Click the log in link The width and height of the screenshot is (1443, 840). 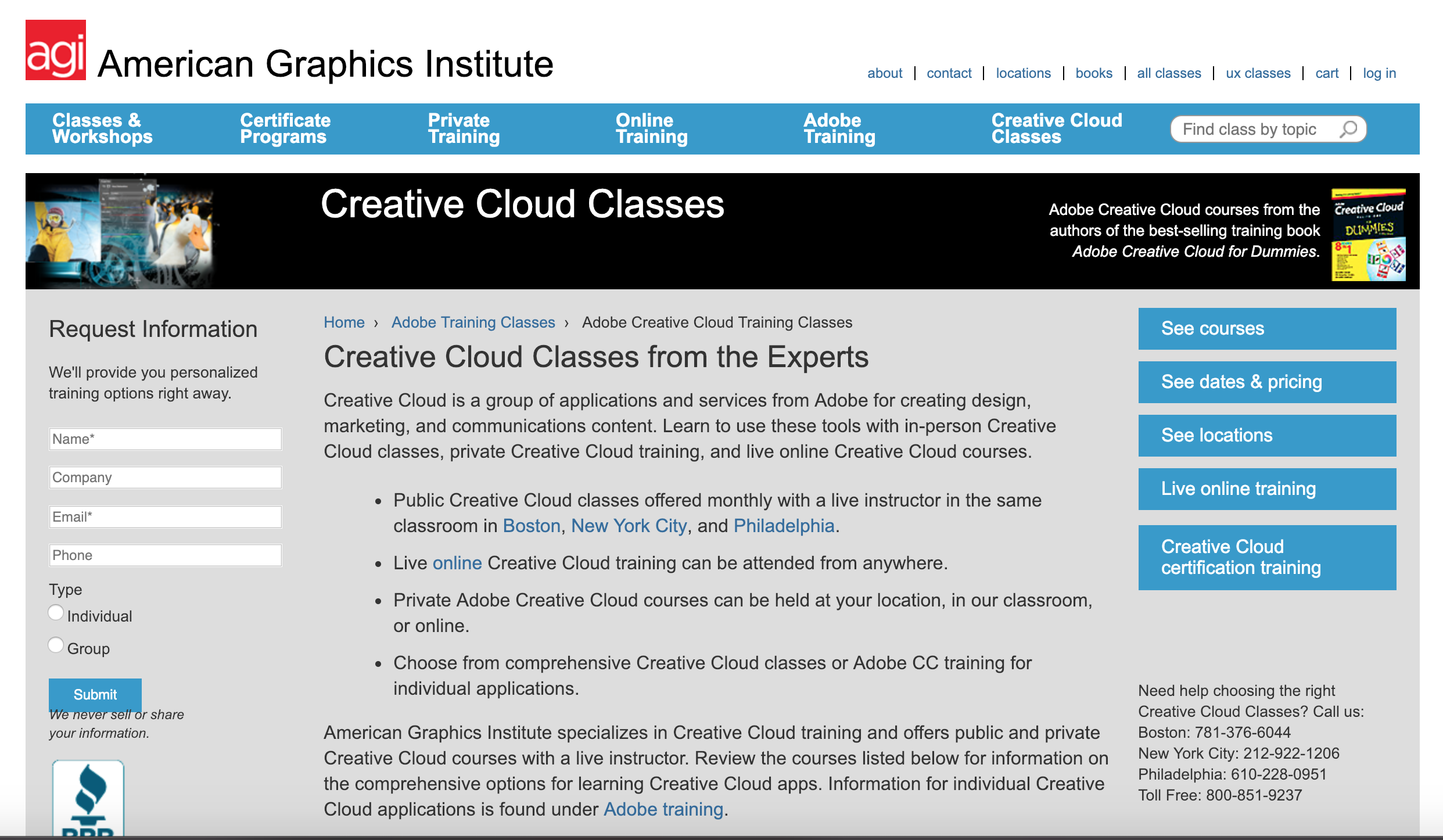pyautogui.click(x=1379, y=73)
